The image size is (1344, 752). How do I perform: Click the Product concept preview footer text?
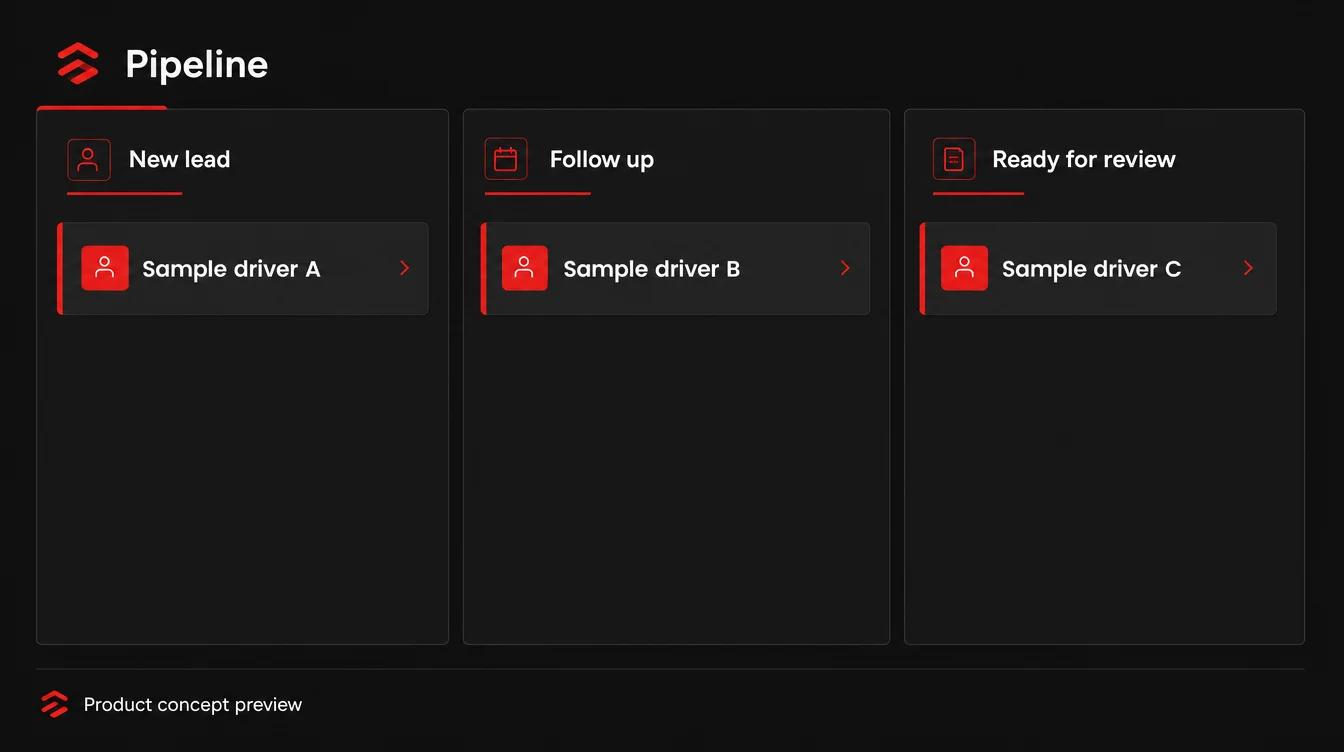pyautogui.click(x=193, y=705)
